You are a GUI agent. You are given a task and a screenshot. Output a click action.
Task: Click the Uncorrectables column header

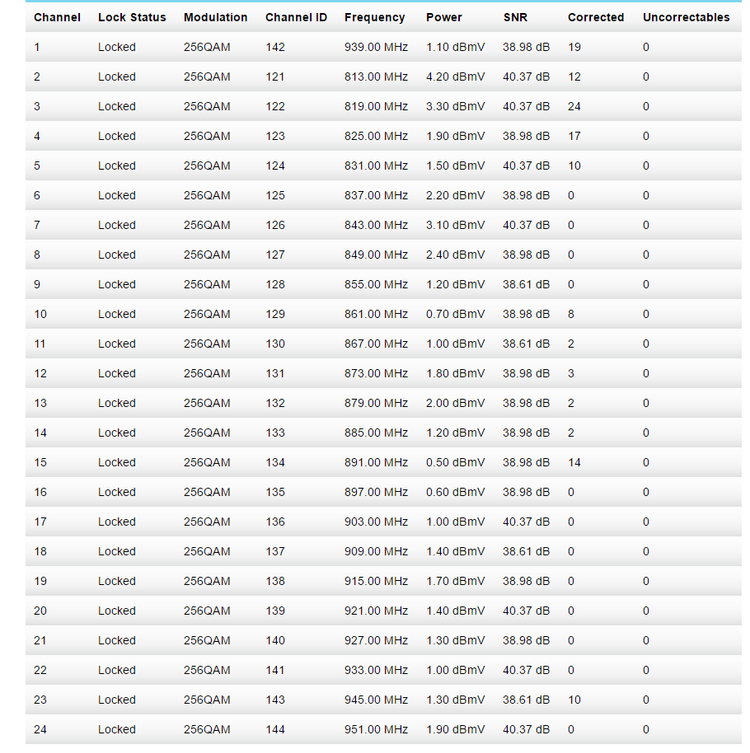[x=686, y=17]
